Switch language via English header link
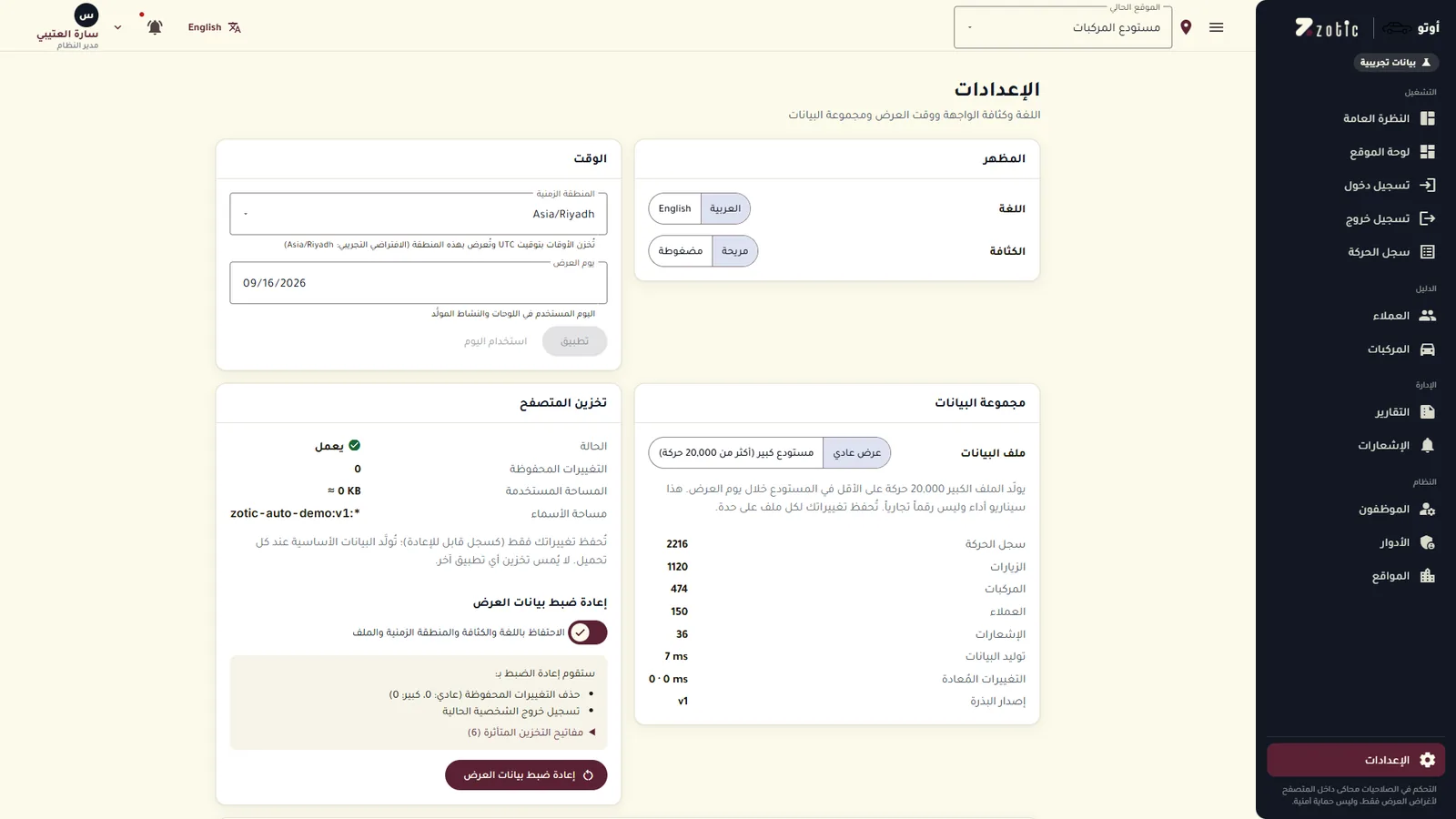 point(215,27)
